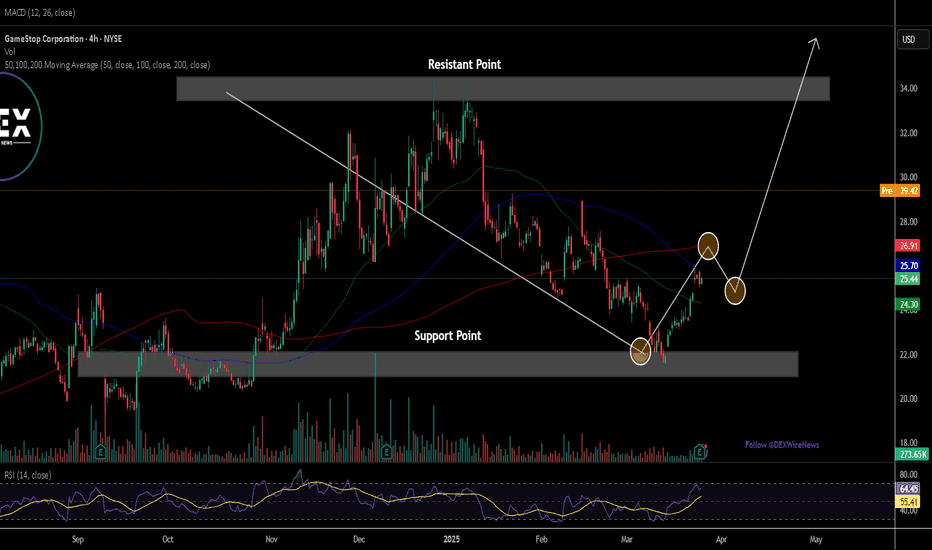This screenshot has width=932, height=550.
Task: Open the earnings marker near December
Action: pos(386,452)
